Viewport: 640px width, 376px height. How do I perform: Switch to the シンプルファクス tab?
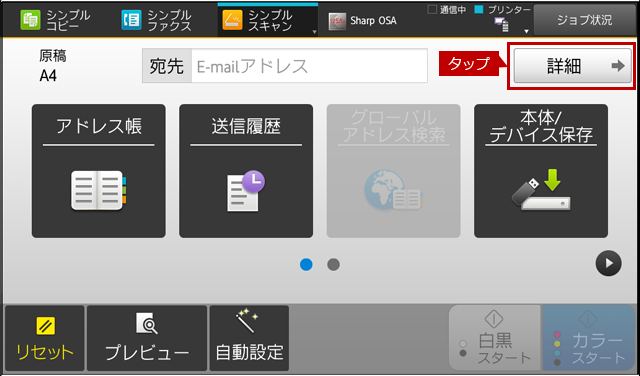[157, 21]
